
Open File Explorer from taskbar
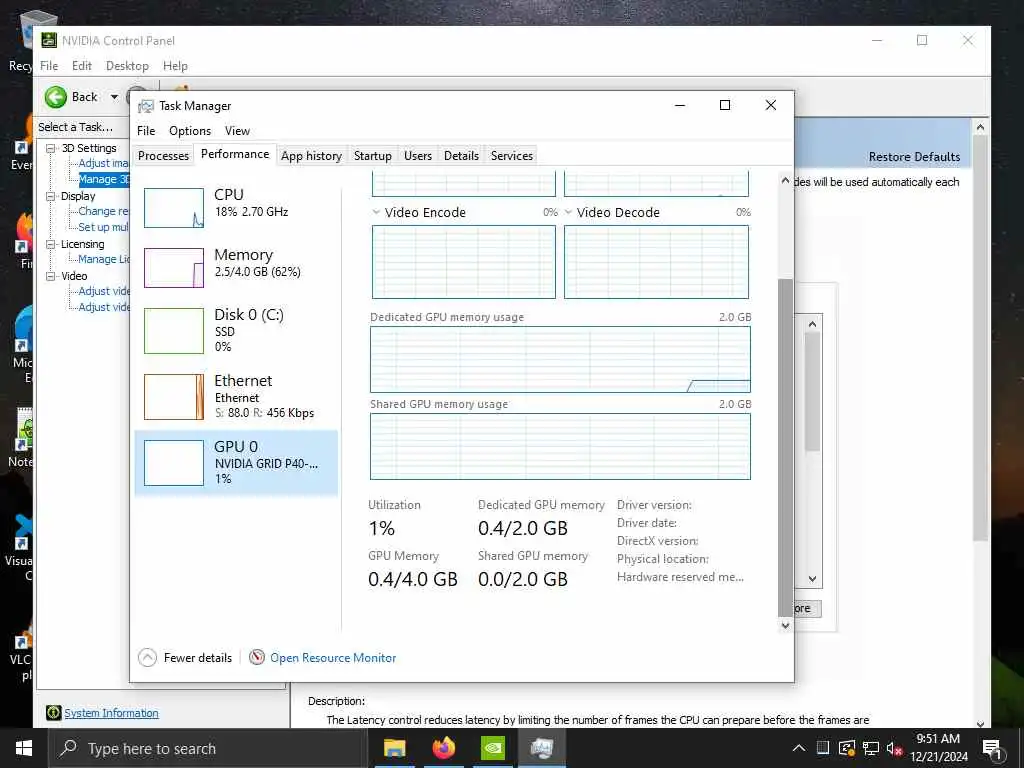coord(394,748)
